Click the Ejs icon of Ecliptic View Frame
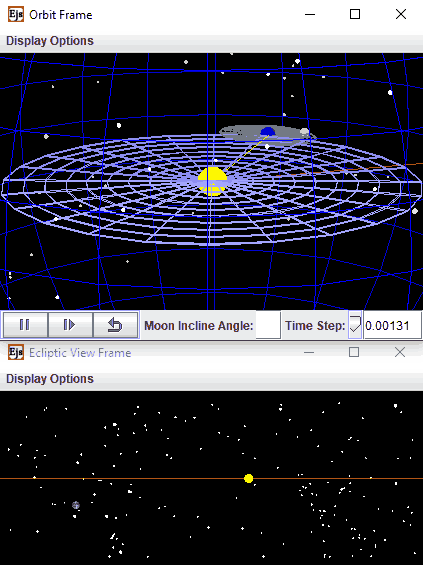This screenshot has height=565, width=423. pos(15,352)
